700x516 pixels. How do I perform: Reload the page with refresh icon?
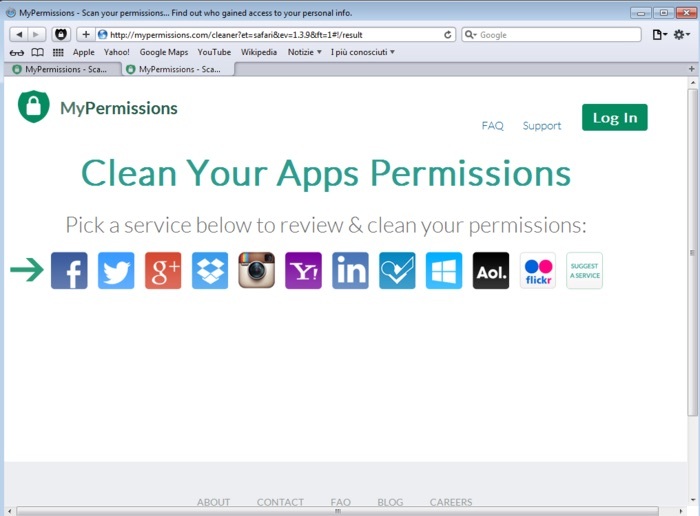(x=448, y=34)
